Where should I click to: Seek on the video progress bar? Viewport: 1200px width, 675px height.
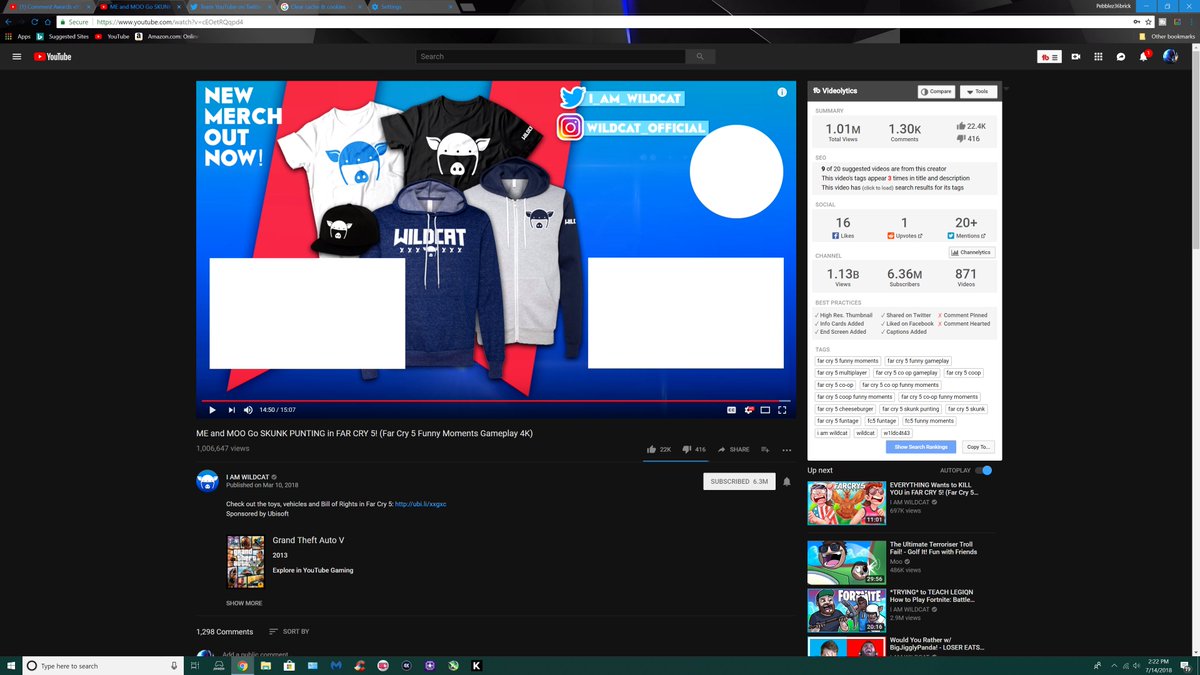tap(496, 400)
